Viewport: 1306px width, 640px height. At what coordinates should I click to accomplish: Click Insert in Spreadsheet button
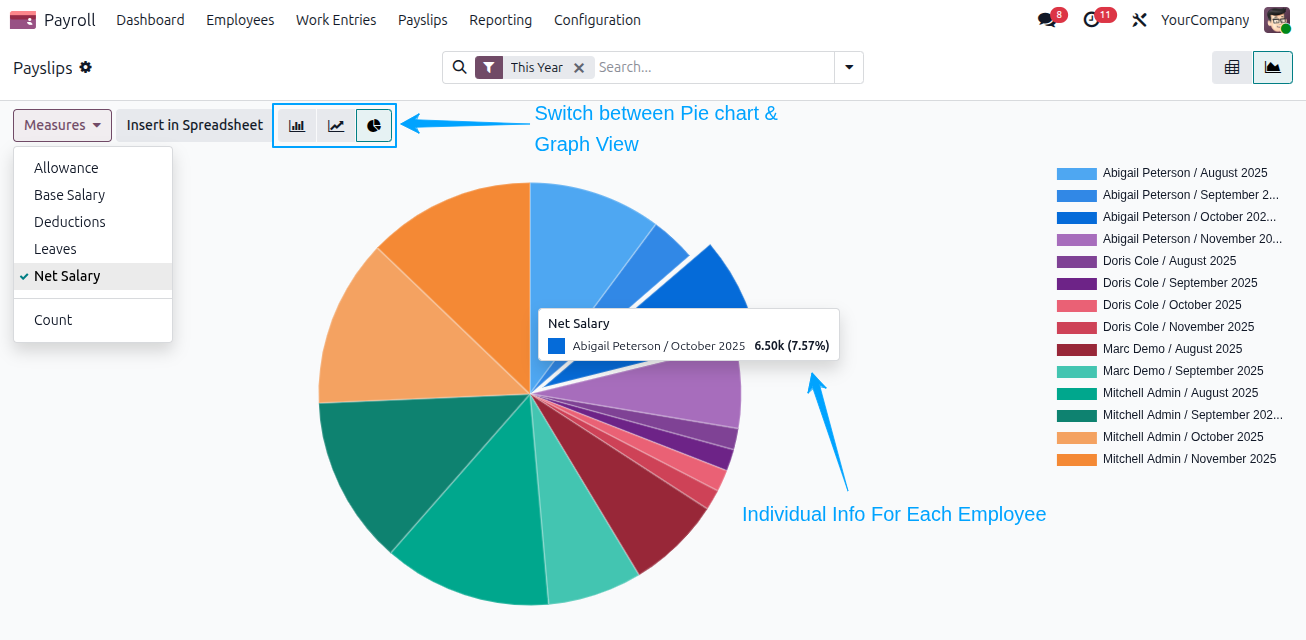coord(194,125)
